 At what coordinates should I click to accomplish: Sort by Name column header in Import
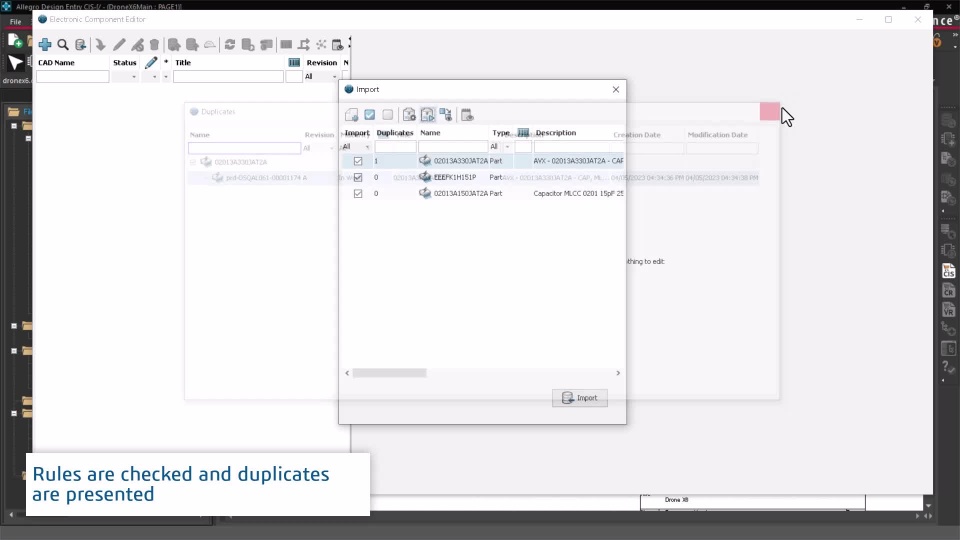[430, 132]
